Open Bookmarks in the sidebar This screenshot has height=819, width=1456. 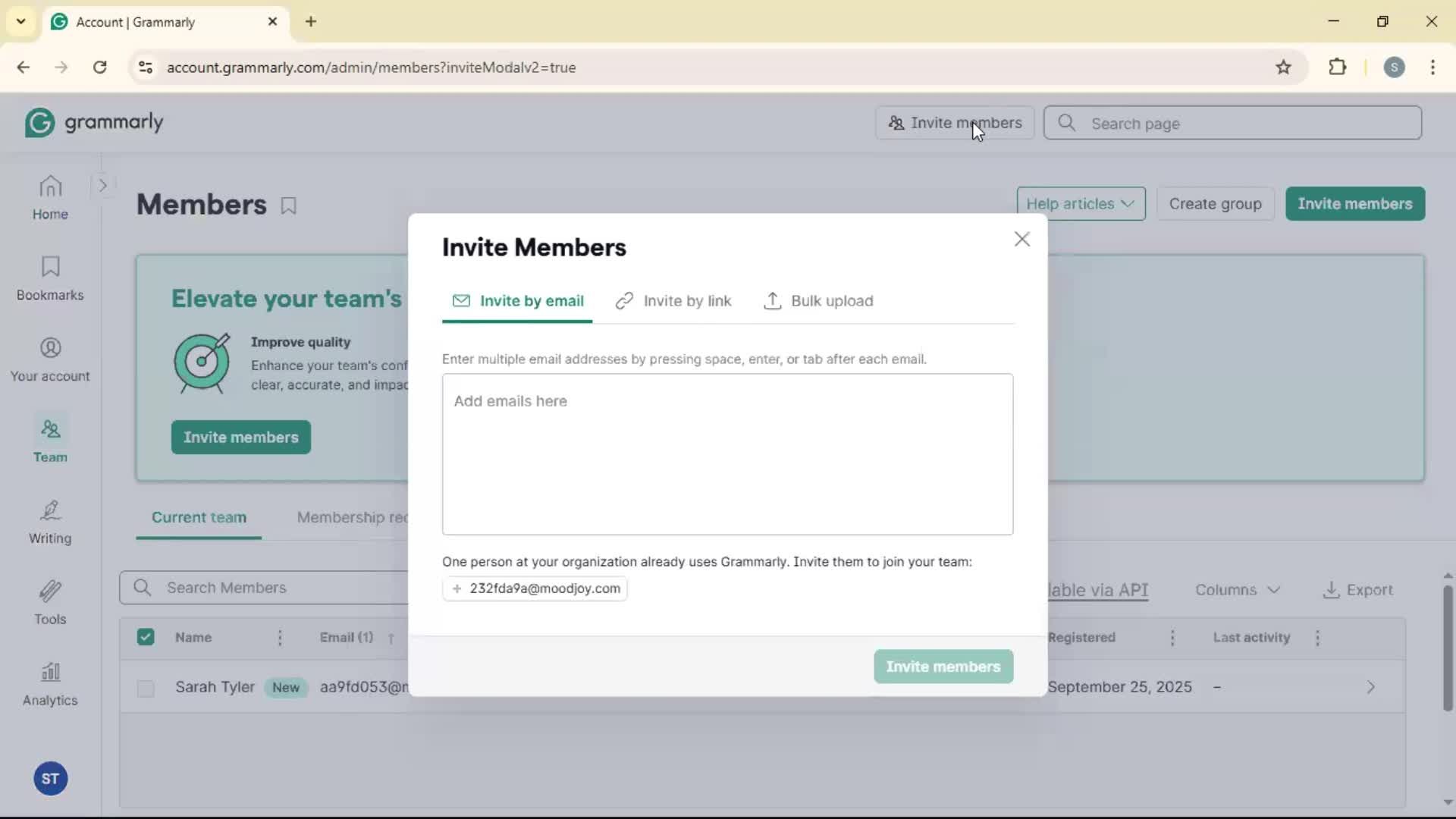tap(50, 279)
